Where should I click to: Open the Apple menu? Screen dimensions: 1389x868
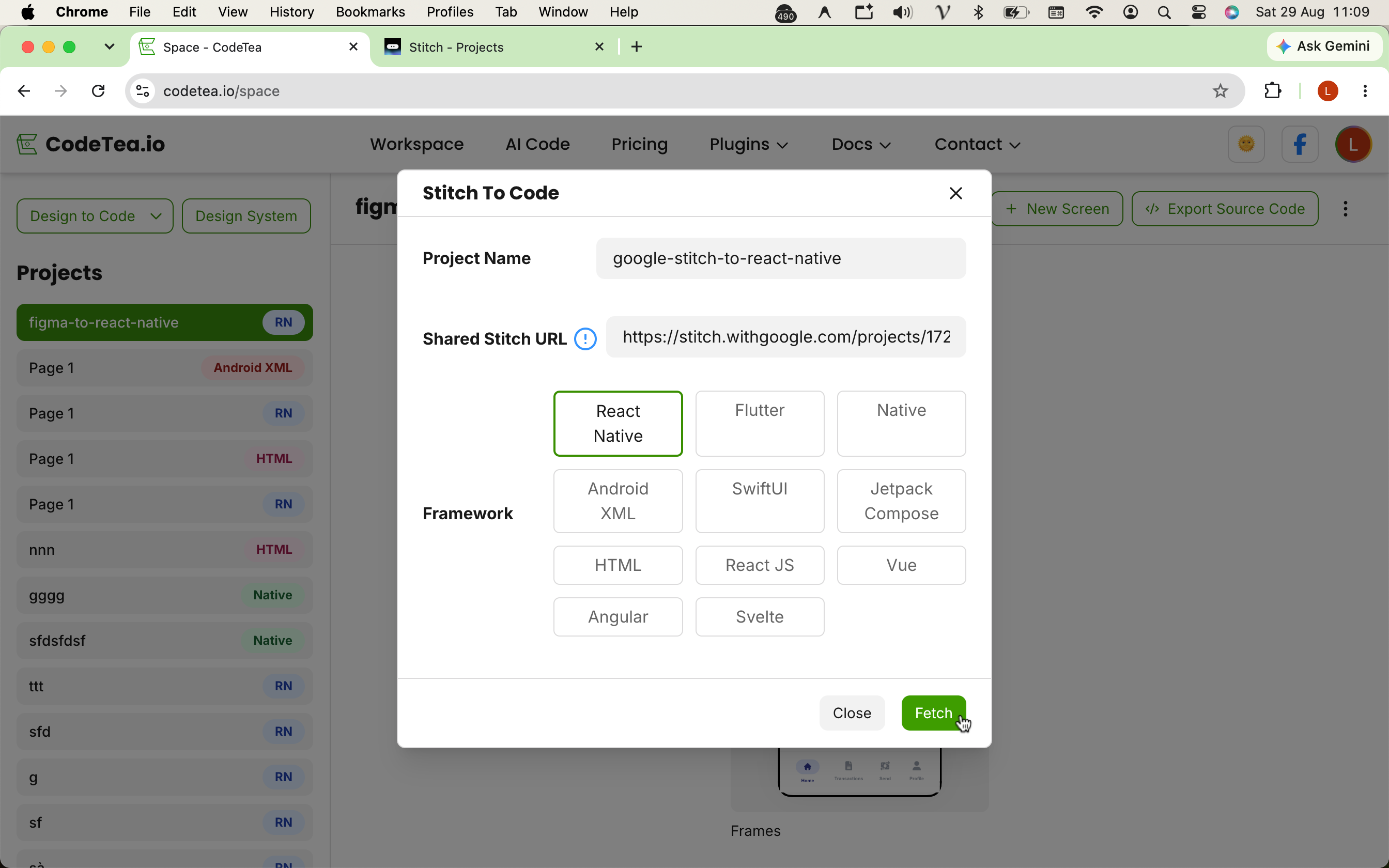27,12
